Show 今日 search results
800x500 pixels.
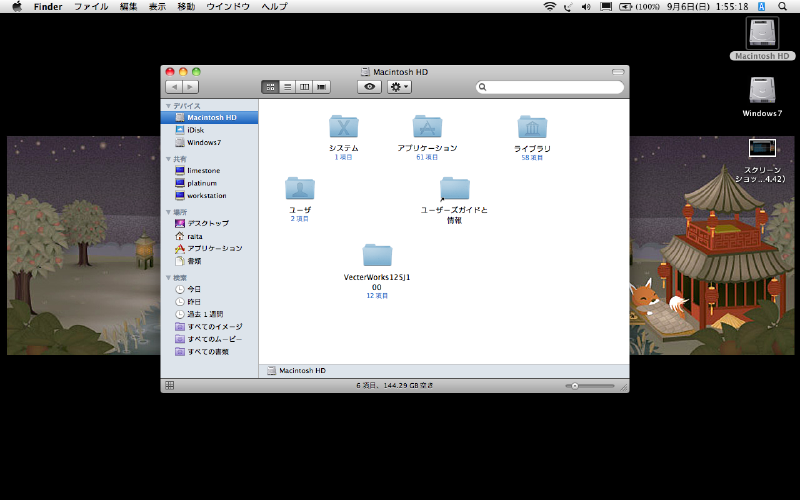click(209, 289)
